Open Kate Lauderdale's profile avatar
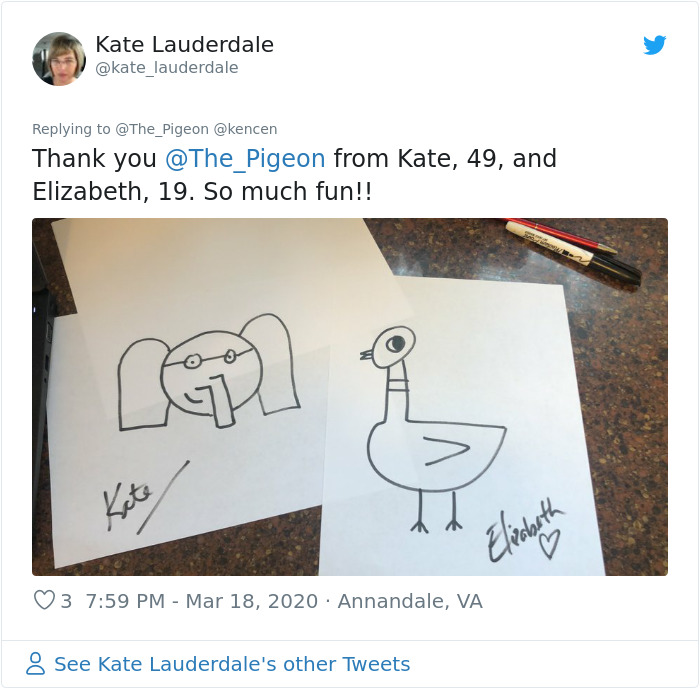Screen dimensions: 700x689 59,59
